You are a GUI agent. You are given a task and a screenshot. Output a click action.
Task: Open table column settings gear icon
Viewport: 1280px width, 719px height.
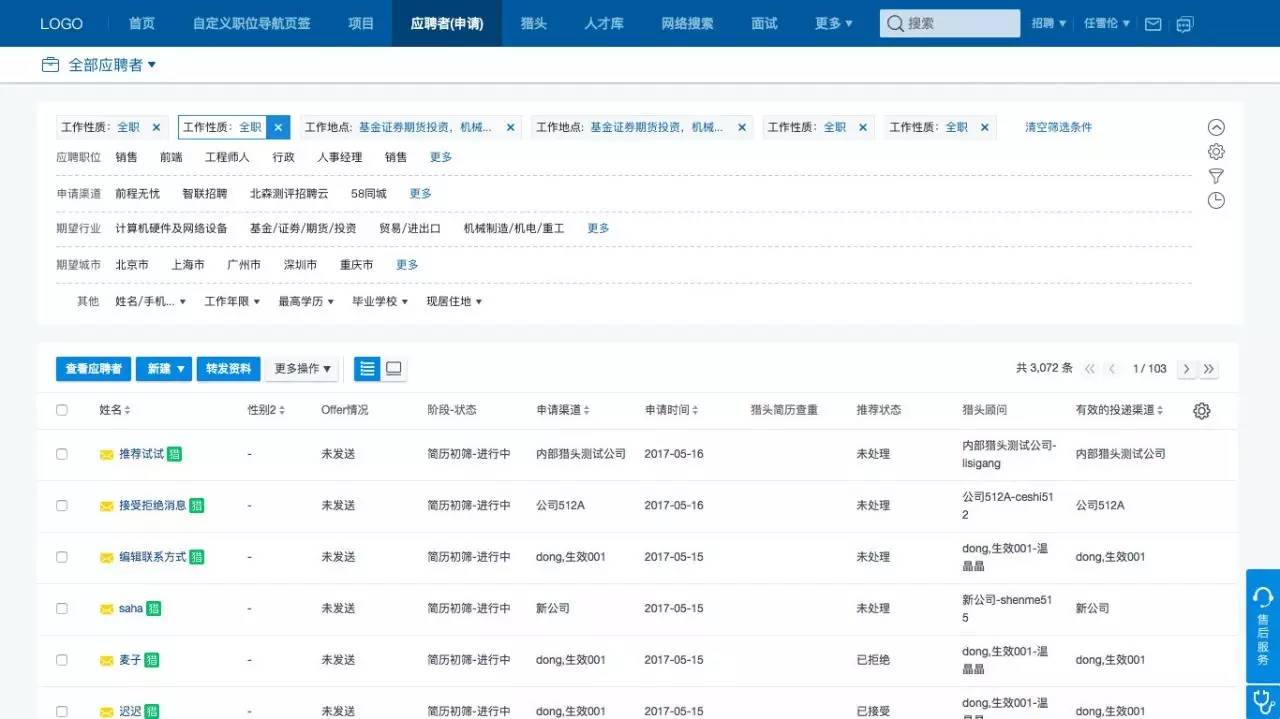(1202, 411)
